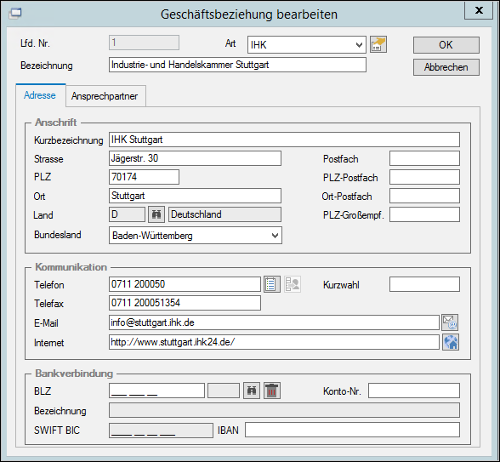This screenshot has width=500, height=462.
Task: Click the Kurzwahl input field
Action: pos(424,284)
